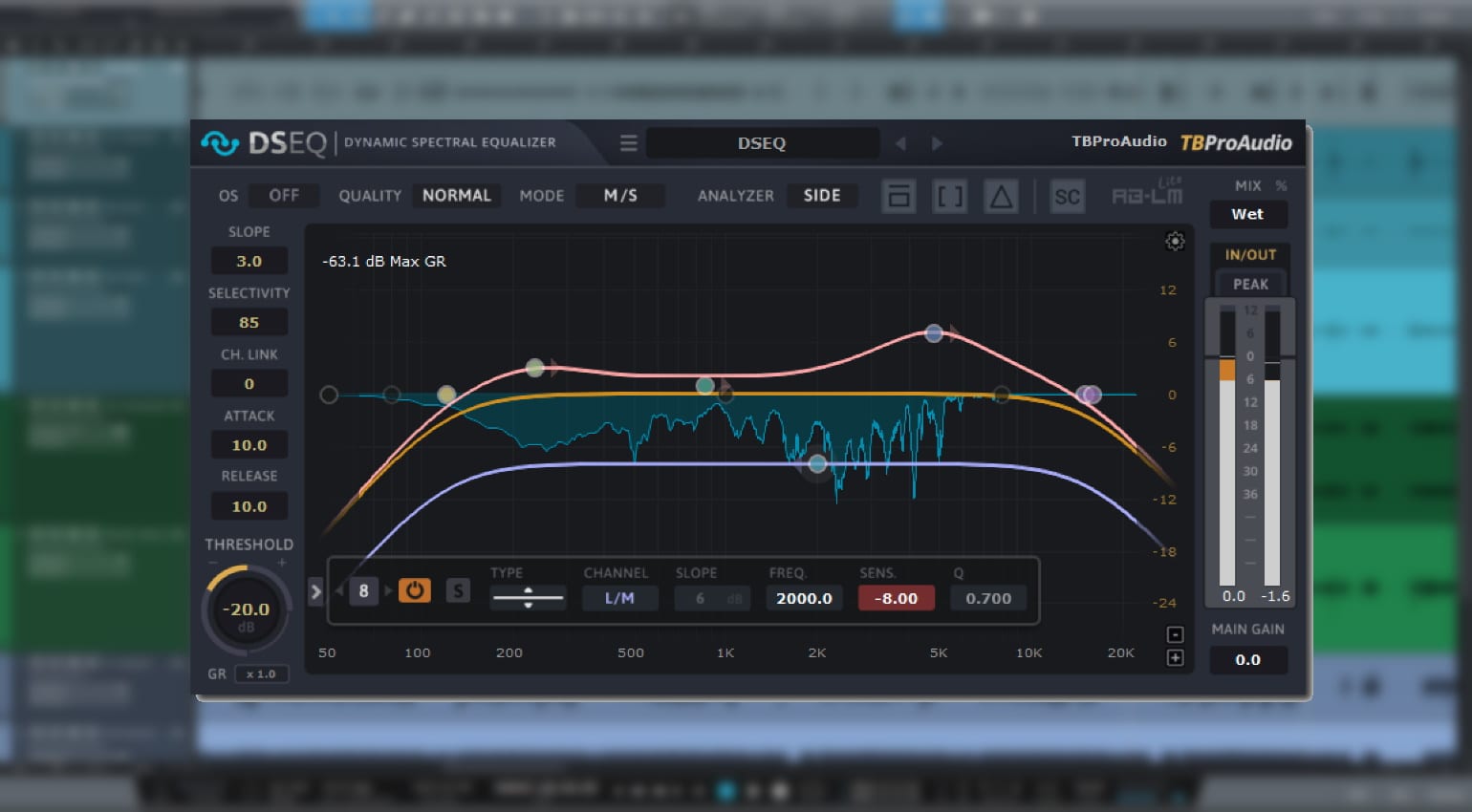Screen dimensions: 1472x812
Task: Expand the band controls panel arrow
Action: pyautogui.click(x=315, y=591)
